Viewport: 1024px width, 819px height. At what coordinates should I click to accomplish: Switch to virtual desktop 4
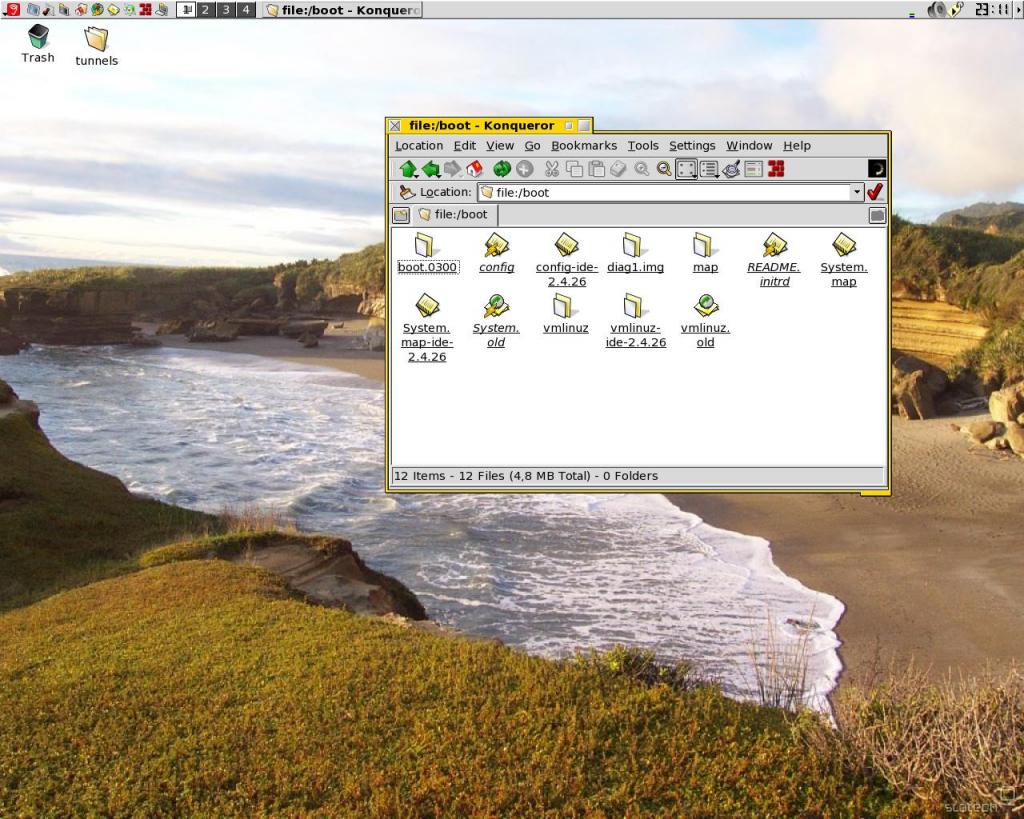pyautogui.click(x=246, y=9)
